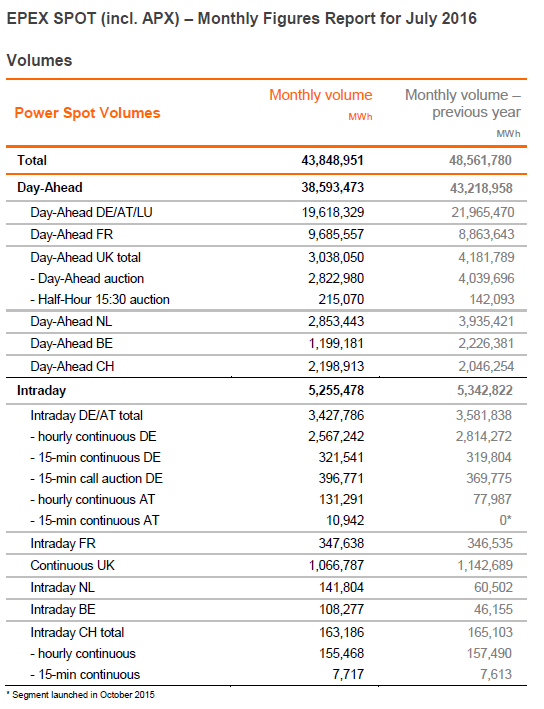544x709 pixels.
Task: Click the total value 43,848,951
Action: pyautogui.click(x=332, y=161)
